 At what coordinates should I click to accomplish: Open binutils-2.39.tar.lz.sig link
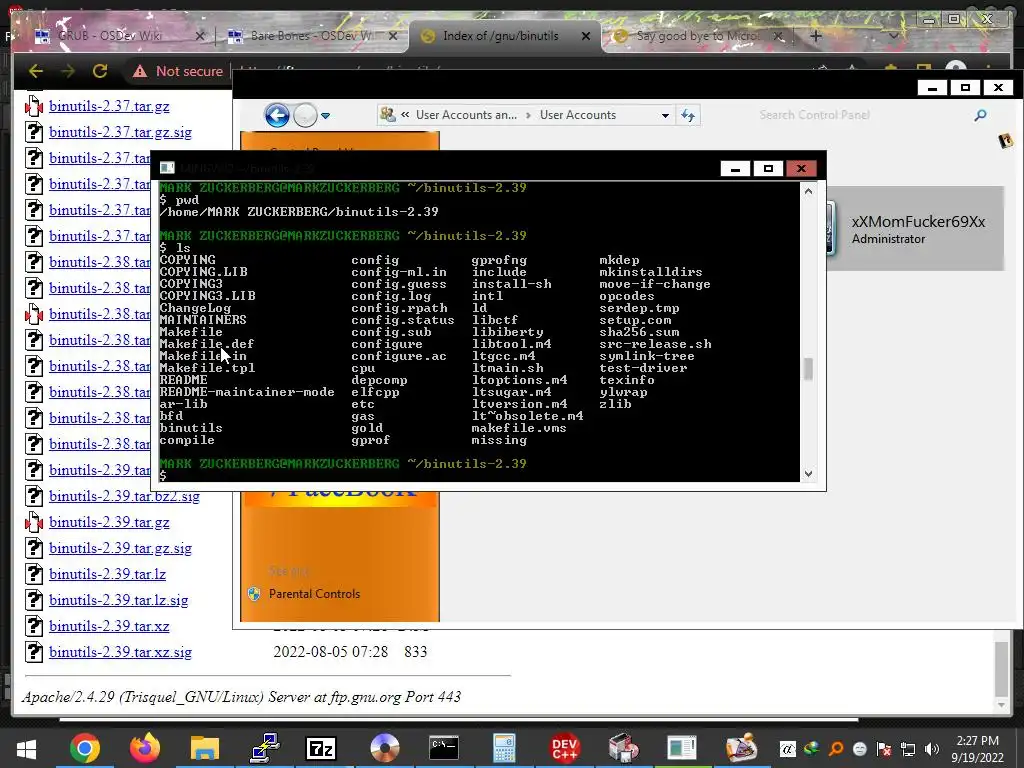pyautogui.click(x=118, y=600)
